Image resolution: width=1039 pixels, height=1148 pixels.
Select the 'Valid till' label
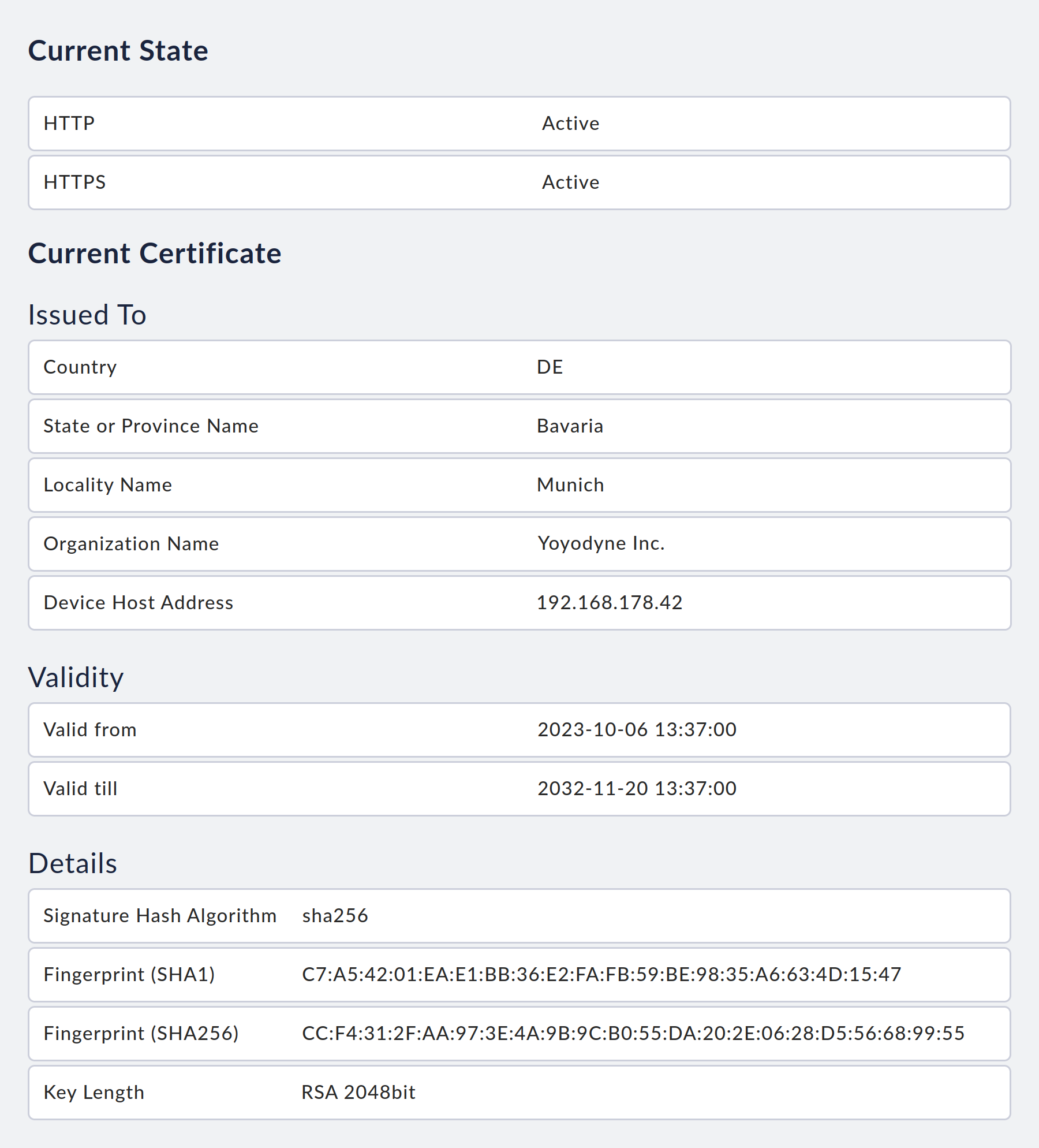pos(81,789)
